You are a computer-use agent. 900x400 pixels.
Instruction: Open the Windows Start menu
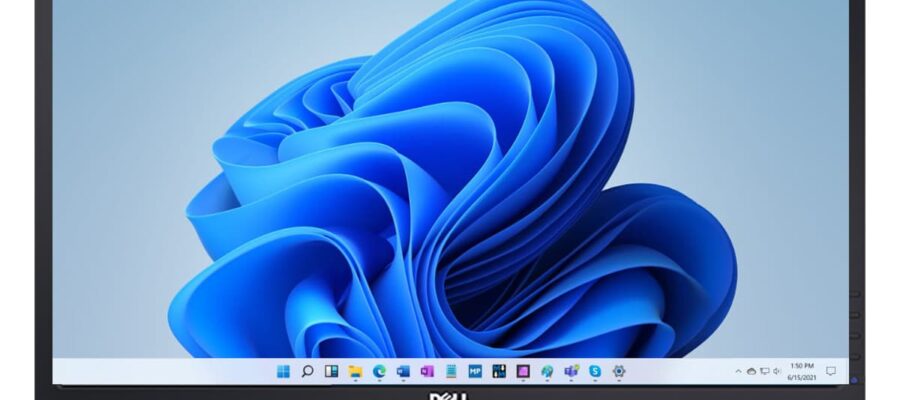click(x=284, y=371)
